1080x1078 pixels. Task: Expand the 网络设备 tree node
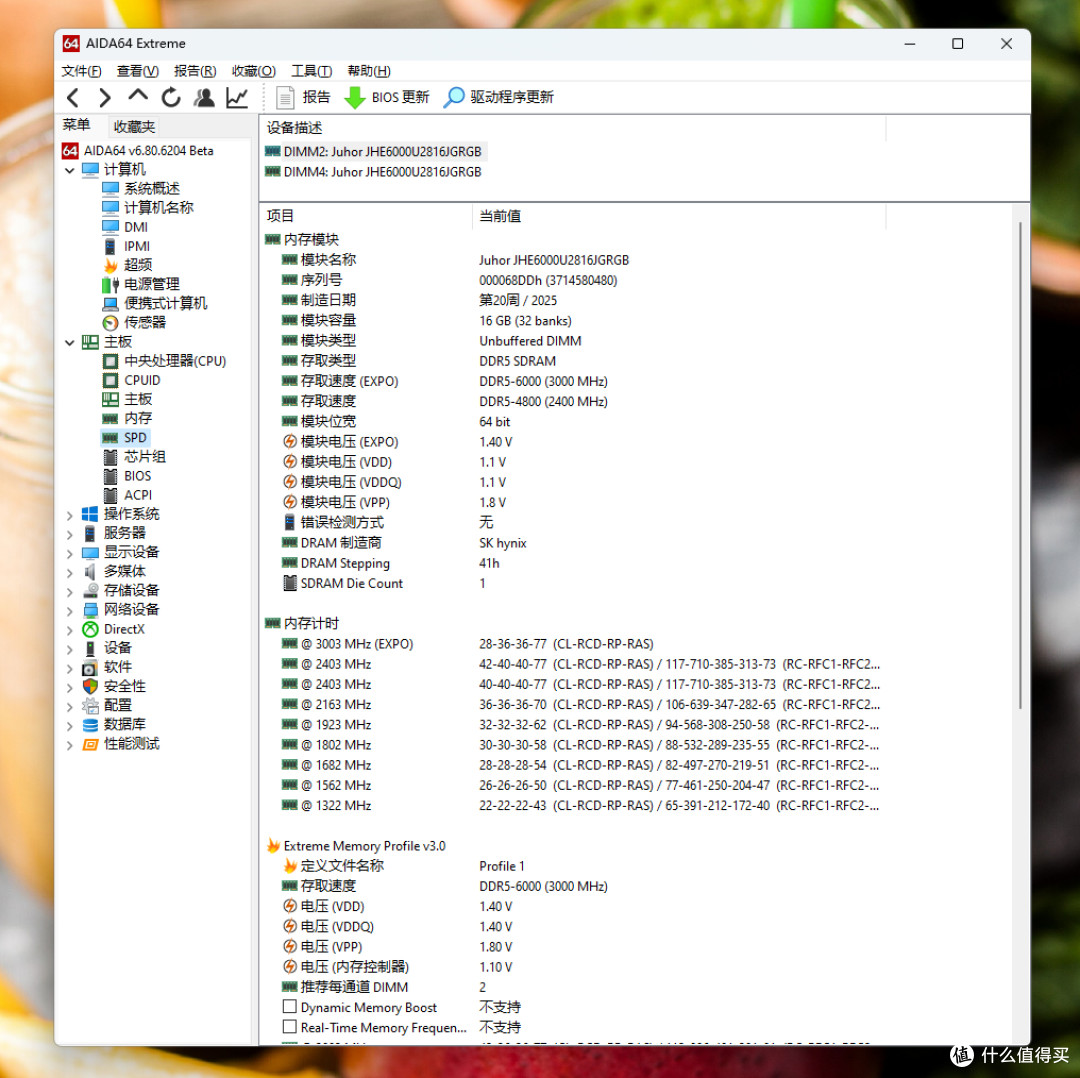[x=70, y=611]
